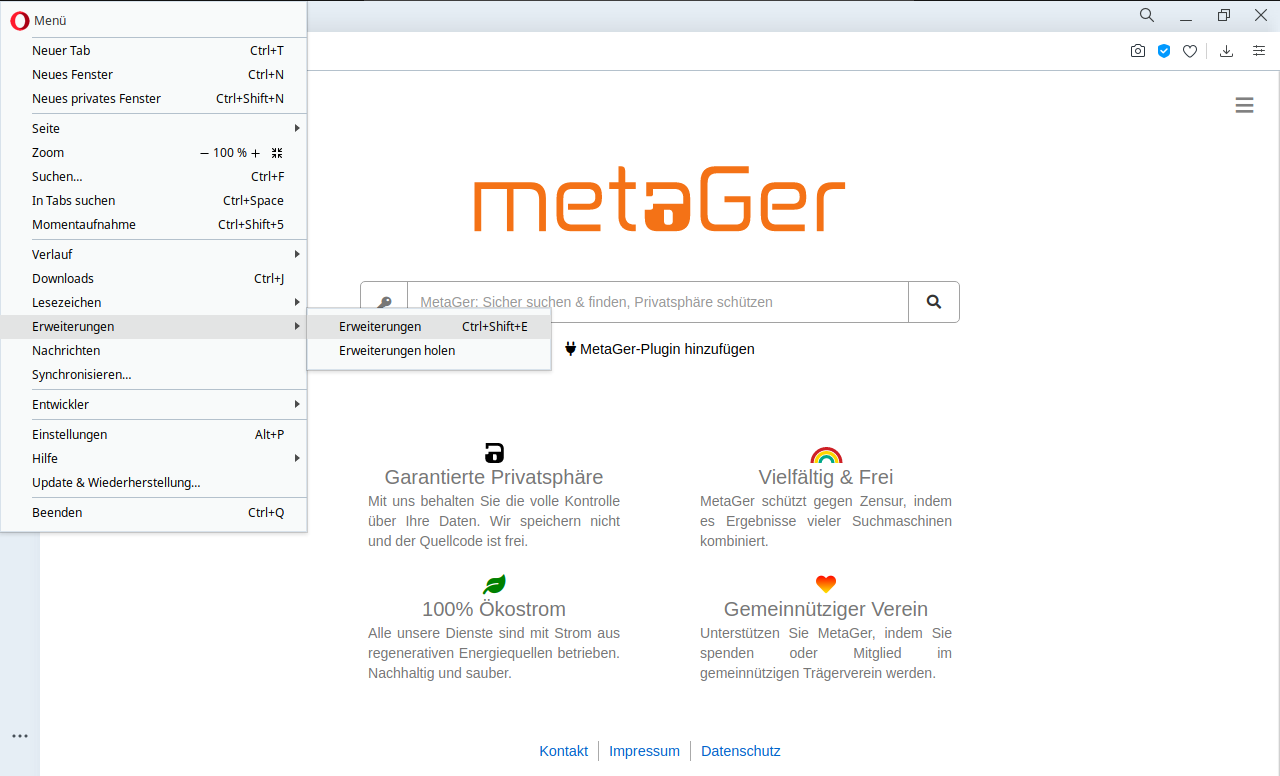Click the green leaf icon above Ökostrom

[x=494, y=584]
